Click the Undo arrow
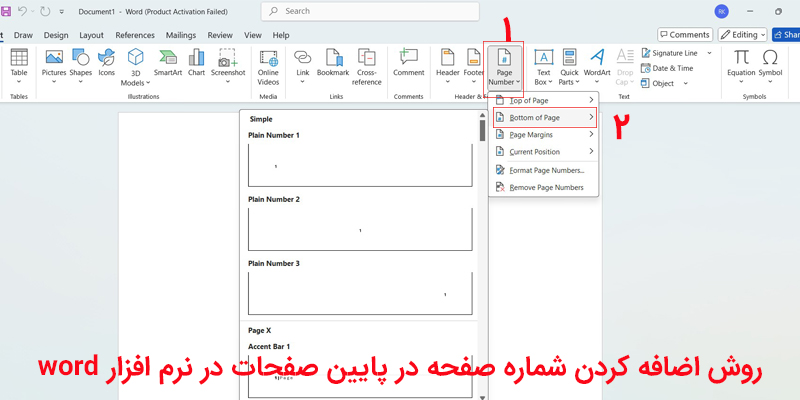The image size is (800, 400). [x=22, y=11]
